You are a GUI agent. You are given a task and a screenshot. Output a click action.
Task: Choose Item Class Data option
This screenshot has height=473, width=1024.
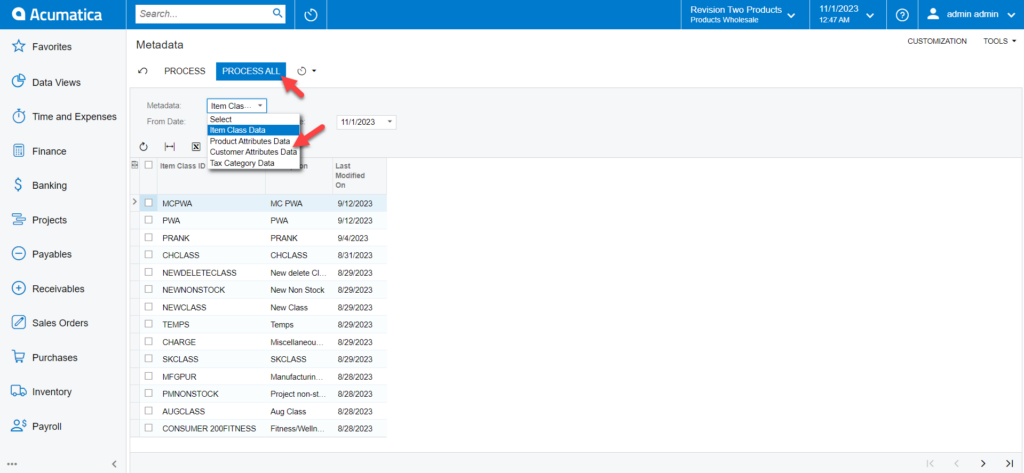coord(253,130)
